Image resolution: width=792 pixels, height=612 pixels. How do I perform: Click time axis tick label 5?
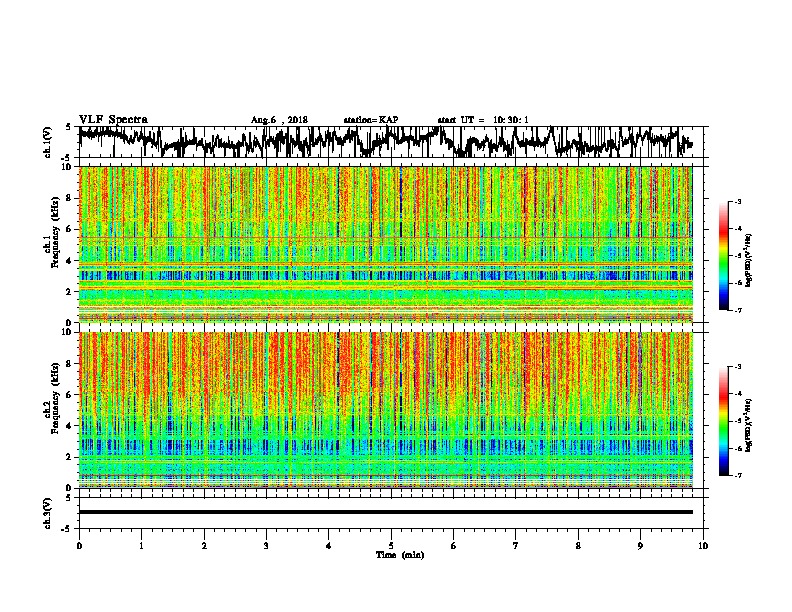(x=391, y=546)
